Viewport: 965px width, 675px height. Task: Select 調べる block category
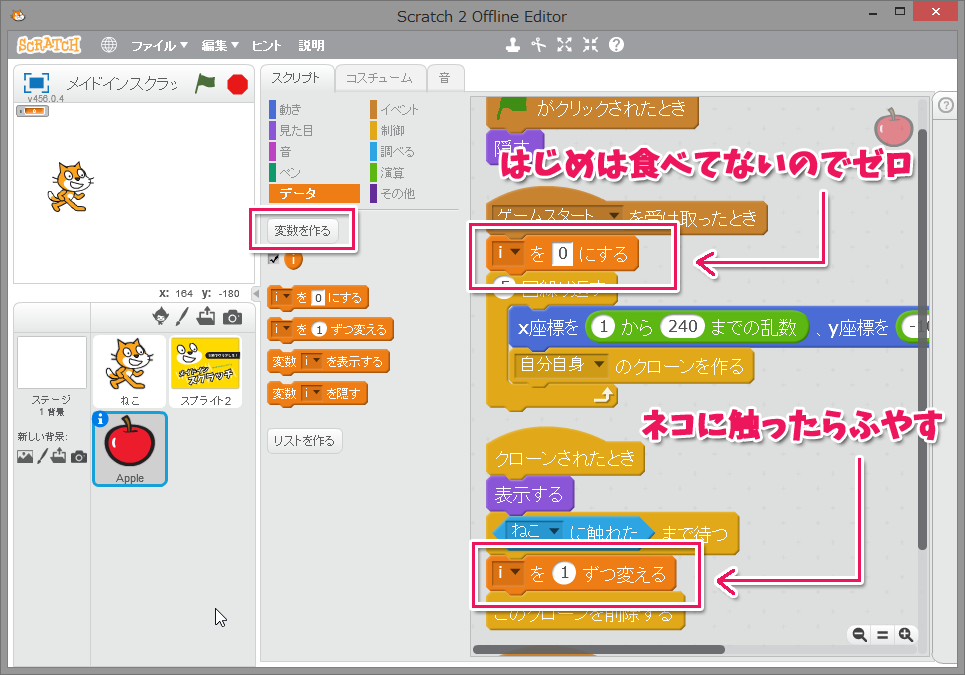point(414,151)
